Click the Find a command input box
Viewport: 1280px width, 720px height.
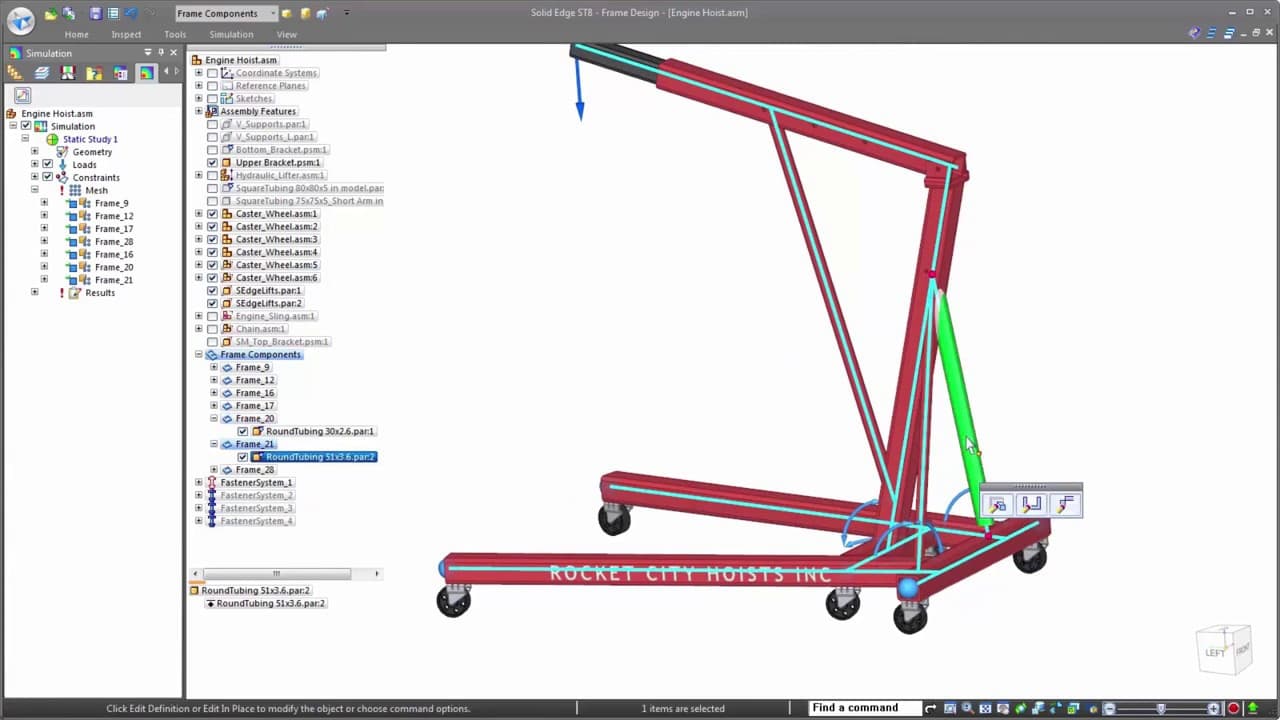coord(864,709)
